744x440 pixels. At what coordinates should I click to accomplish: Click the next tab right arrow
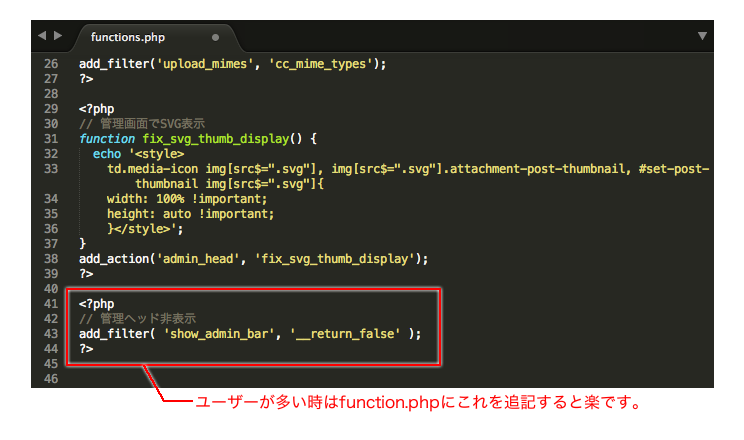click(x=58, y=36)
